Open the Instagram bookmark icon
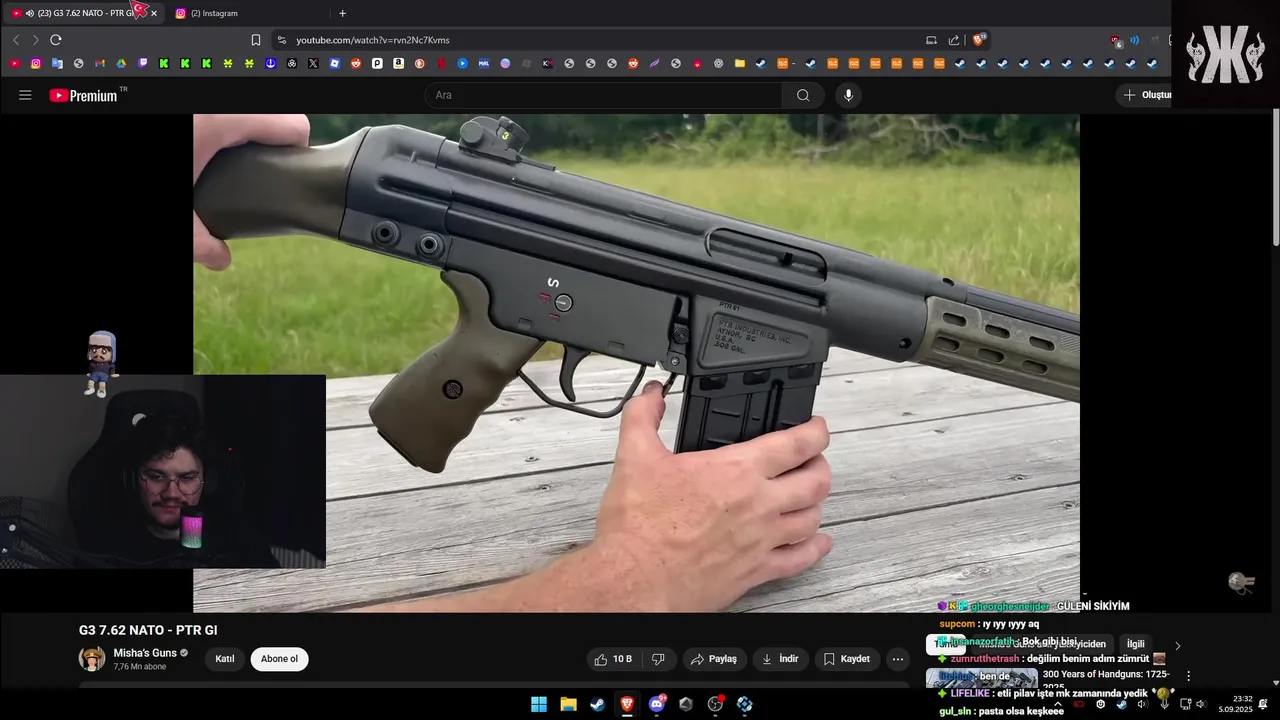 (x=36, y=63)
